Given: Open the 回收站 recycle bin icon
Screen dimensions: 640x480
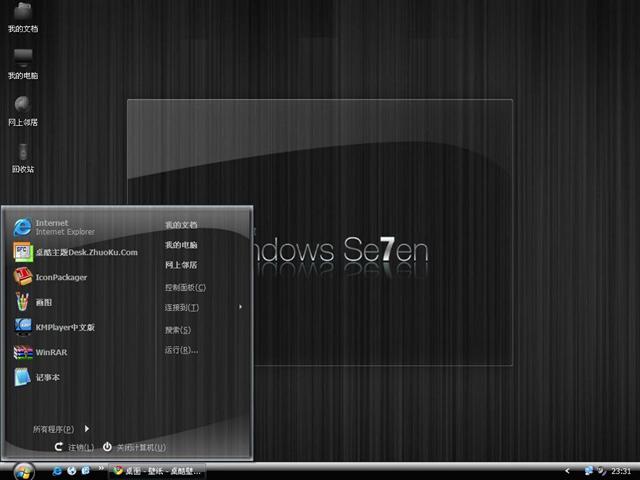Looking at the screenshot, I should 23,158.
